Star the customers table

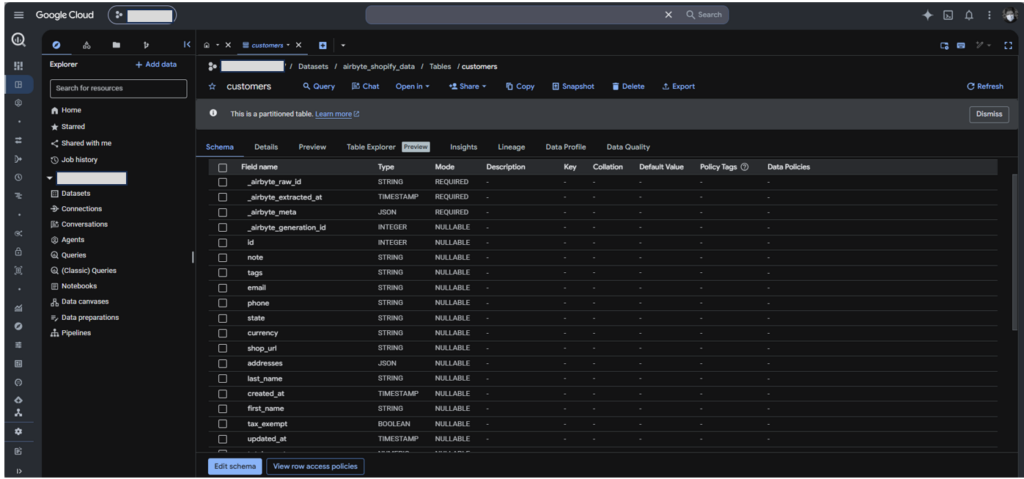point(212,86)
